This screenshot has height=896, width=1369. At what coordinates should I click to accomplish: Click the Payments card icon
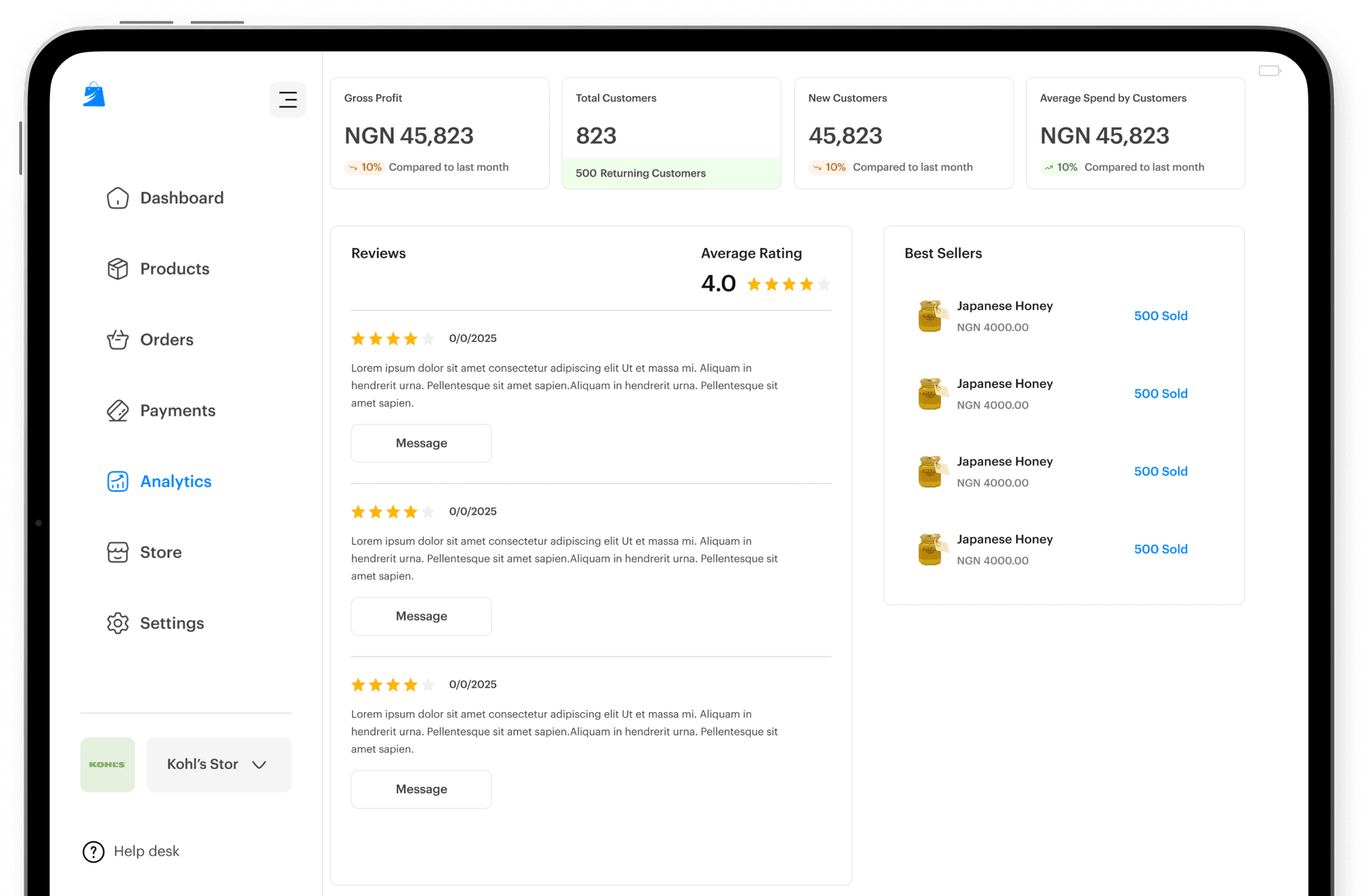(x=118, y=411)
